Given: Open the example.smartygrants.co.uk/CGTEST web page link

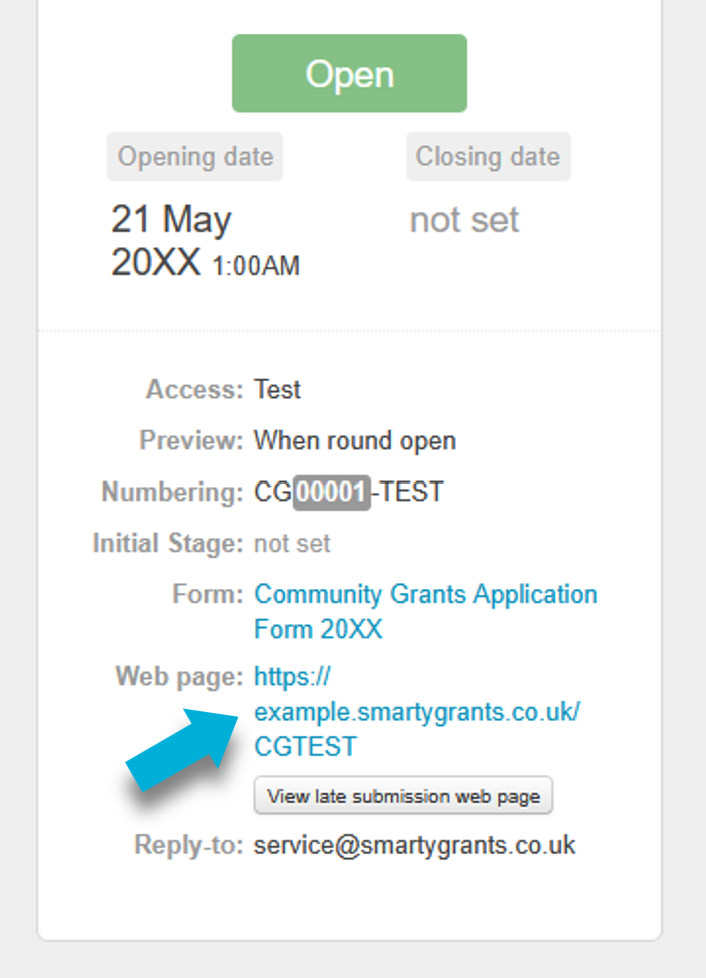Looking at the screenshot, I should pos(417,712).
